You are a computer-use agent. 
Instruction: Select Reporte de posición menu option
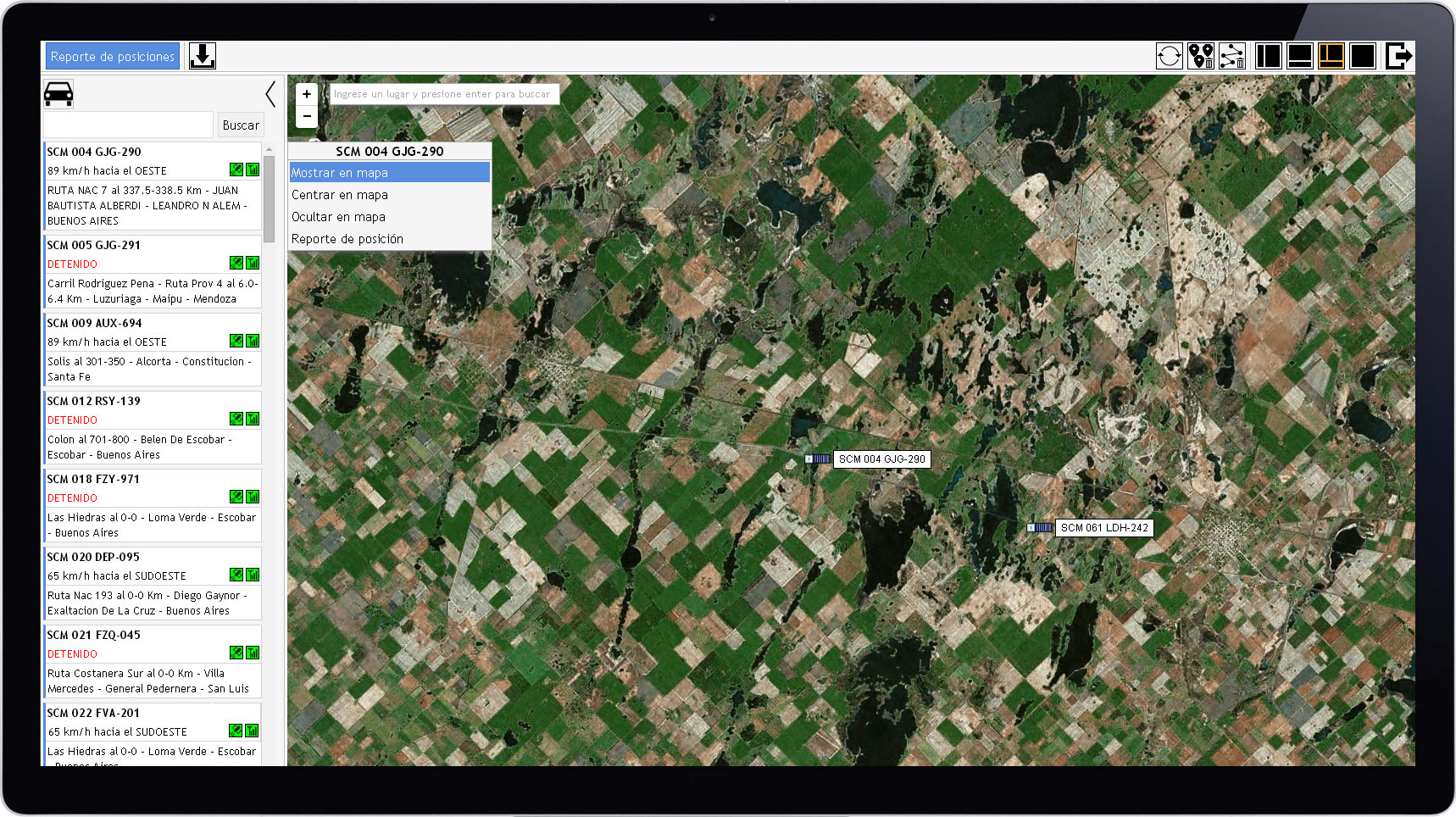pyautogui.click(x=390, y=238)
